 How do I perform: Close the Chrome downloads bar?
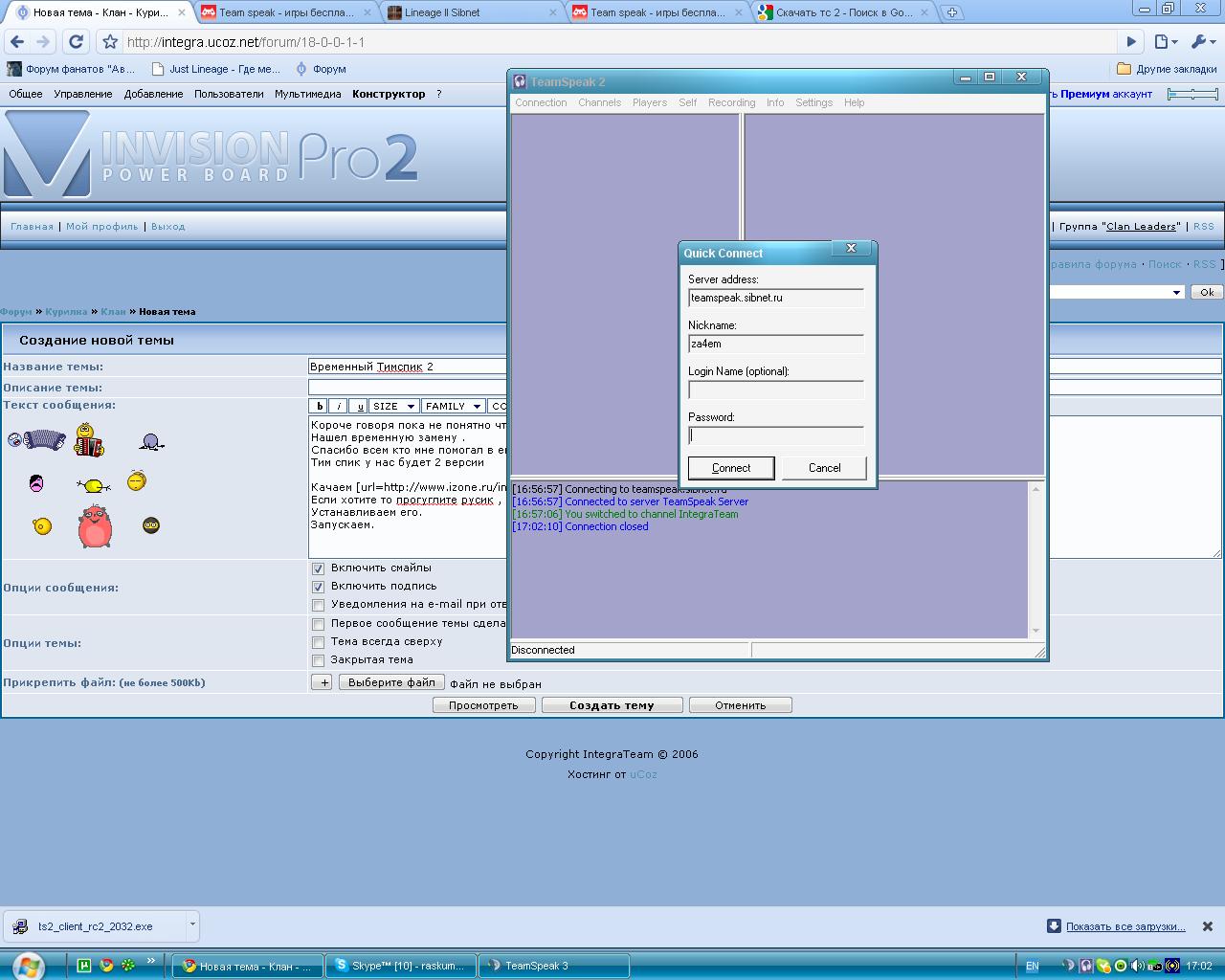[x=1208, y=926]
